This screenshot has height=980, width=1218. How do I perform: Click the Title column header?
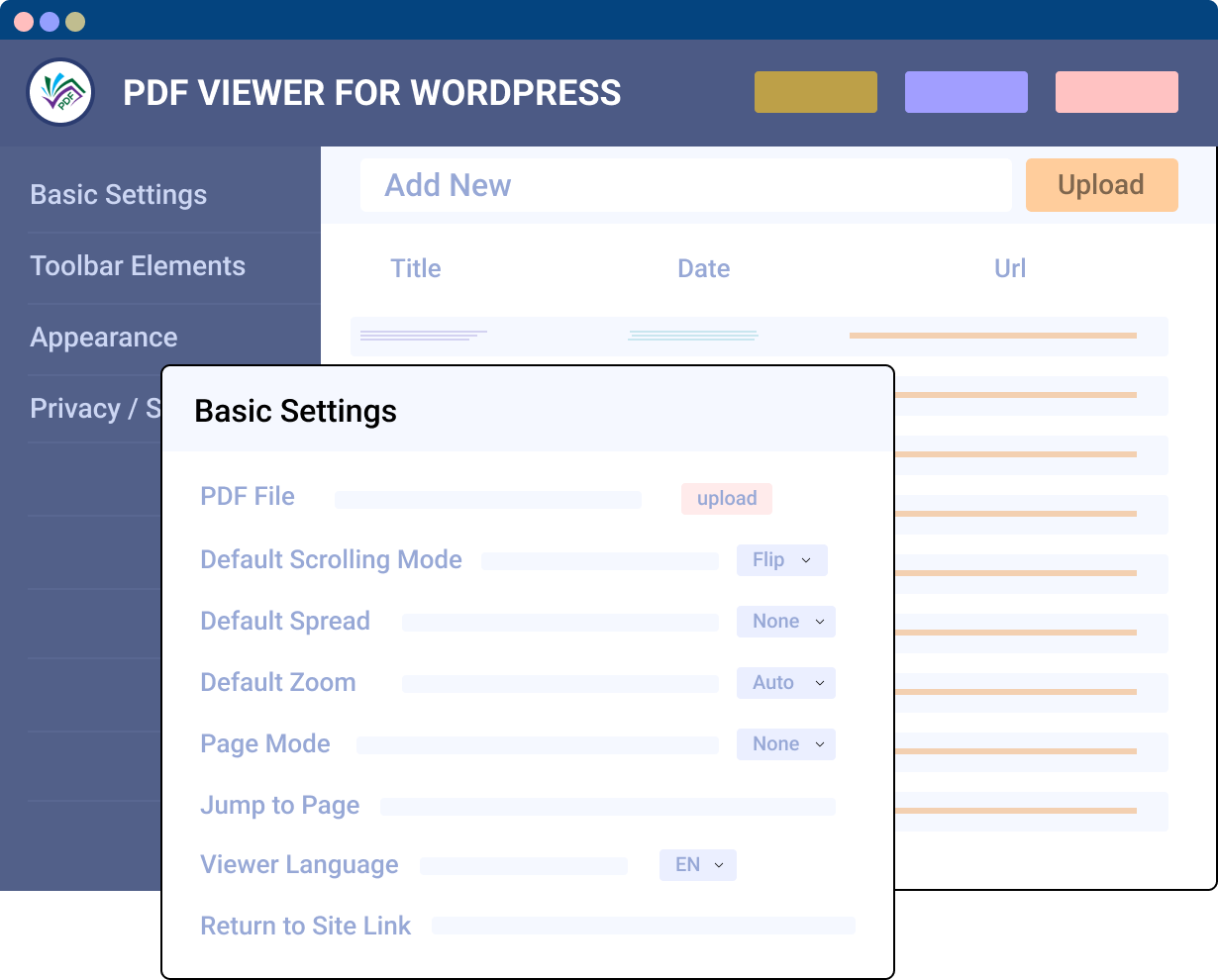point(416,268)
